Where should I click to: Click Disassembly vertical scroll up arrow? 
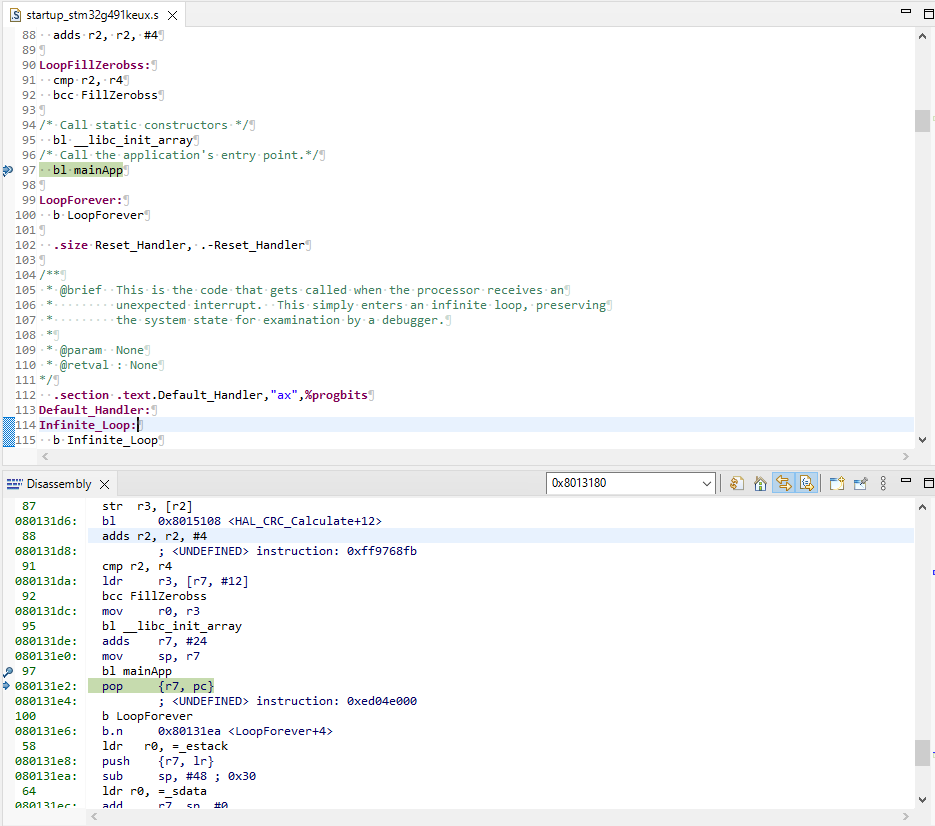(x=922, y=507)
